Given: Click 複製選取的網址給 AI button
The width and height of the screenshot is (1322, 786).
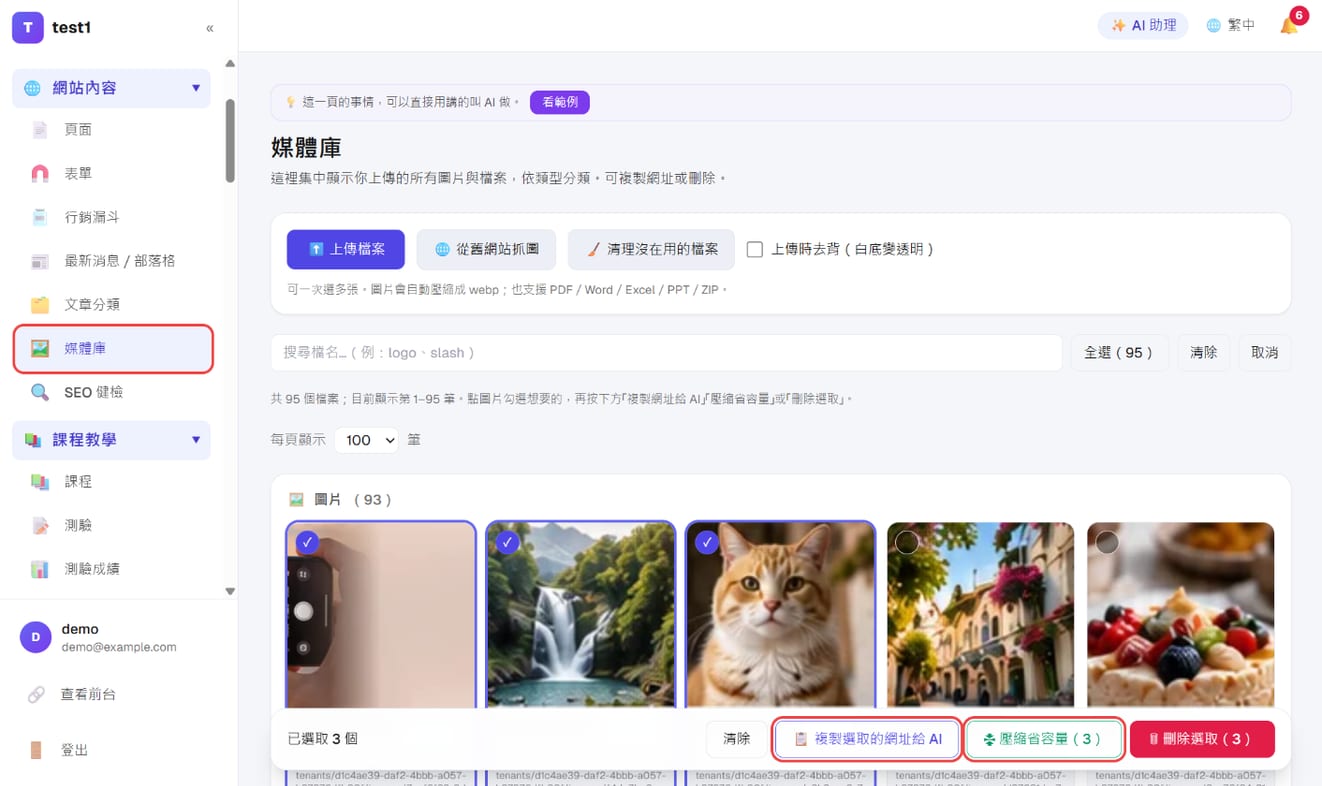Looking at the screenshot, I should point(868,739).
